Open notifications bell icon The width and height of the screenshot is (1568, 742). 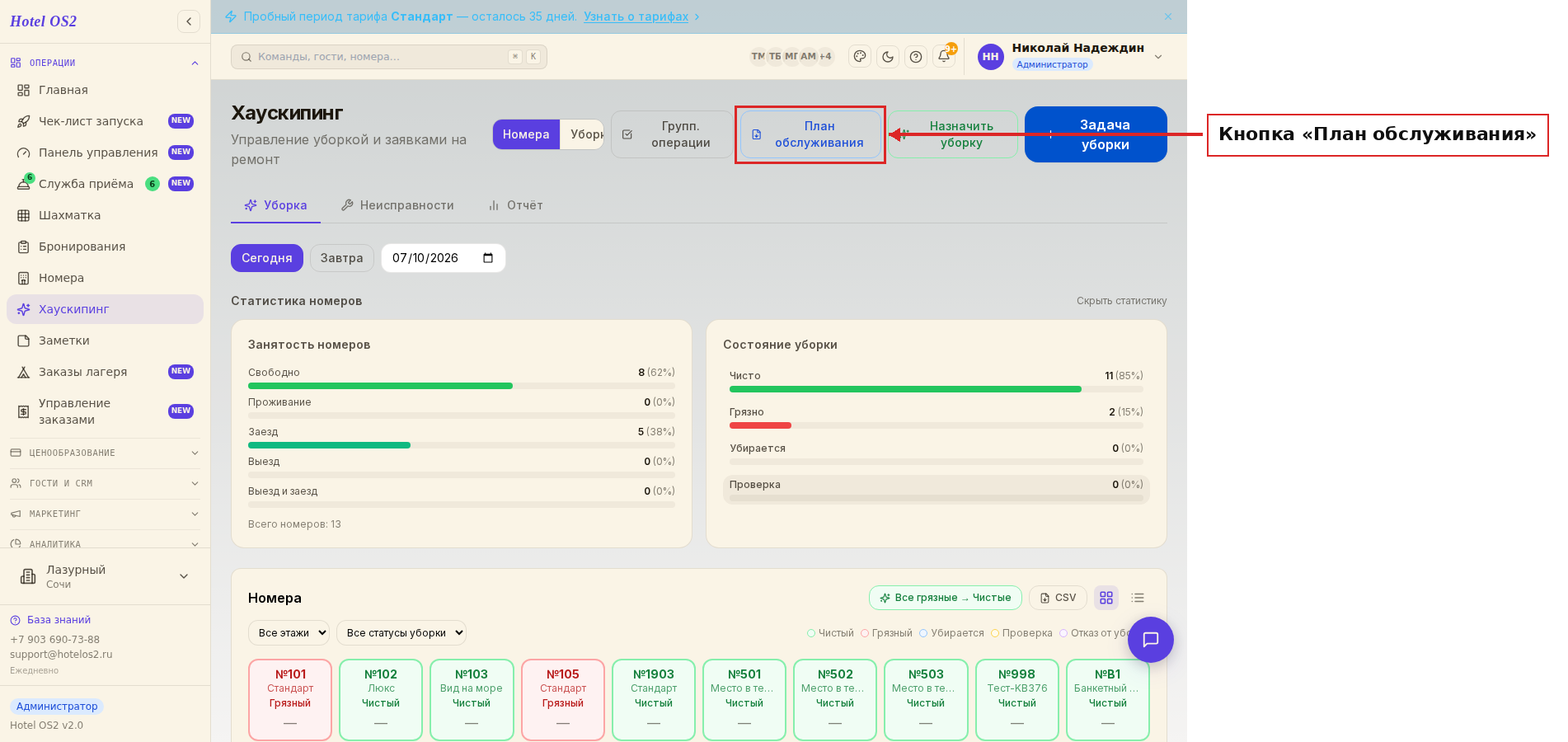944,57
